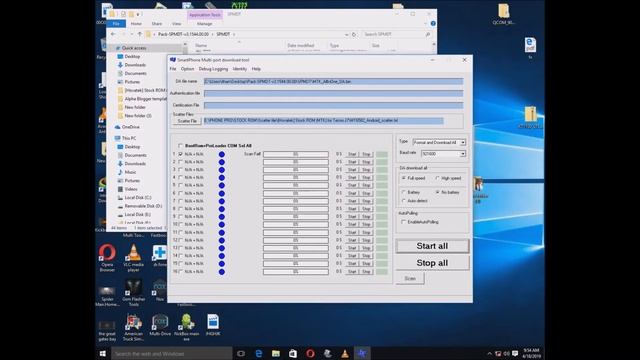Switch to the SPMDT tool taskbar icon
This screenshot has height=360, width=640.
click(362, 353)
